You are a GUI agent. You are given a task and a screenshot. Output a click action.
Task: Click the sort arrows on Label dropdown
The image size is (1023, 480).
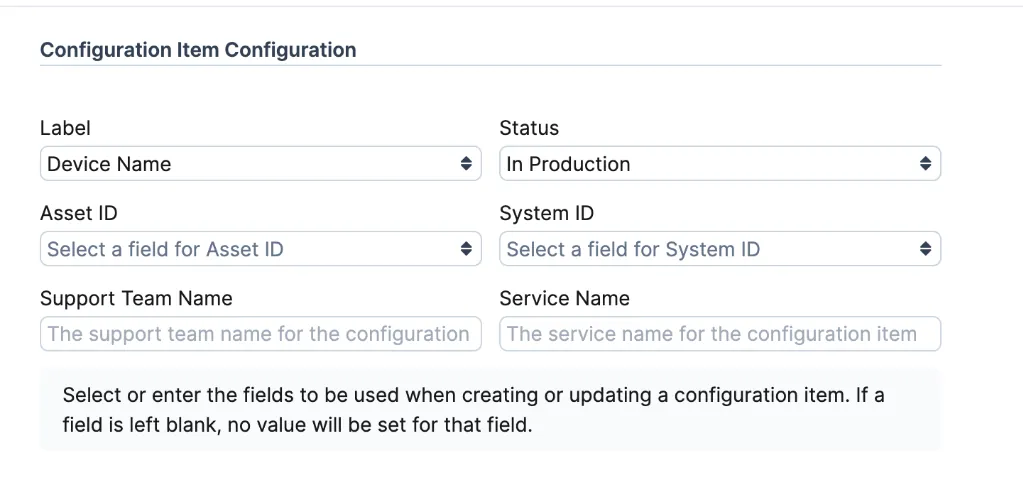466,164
